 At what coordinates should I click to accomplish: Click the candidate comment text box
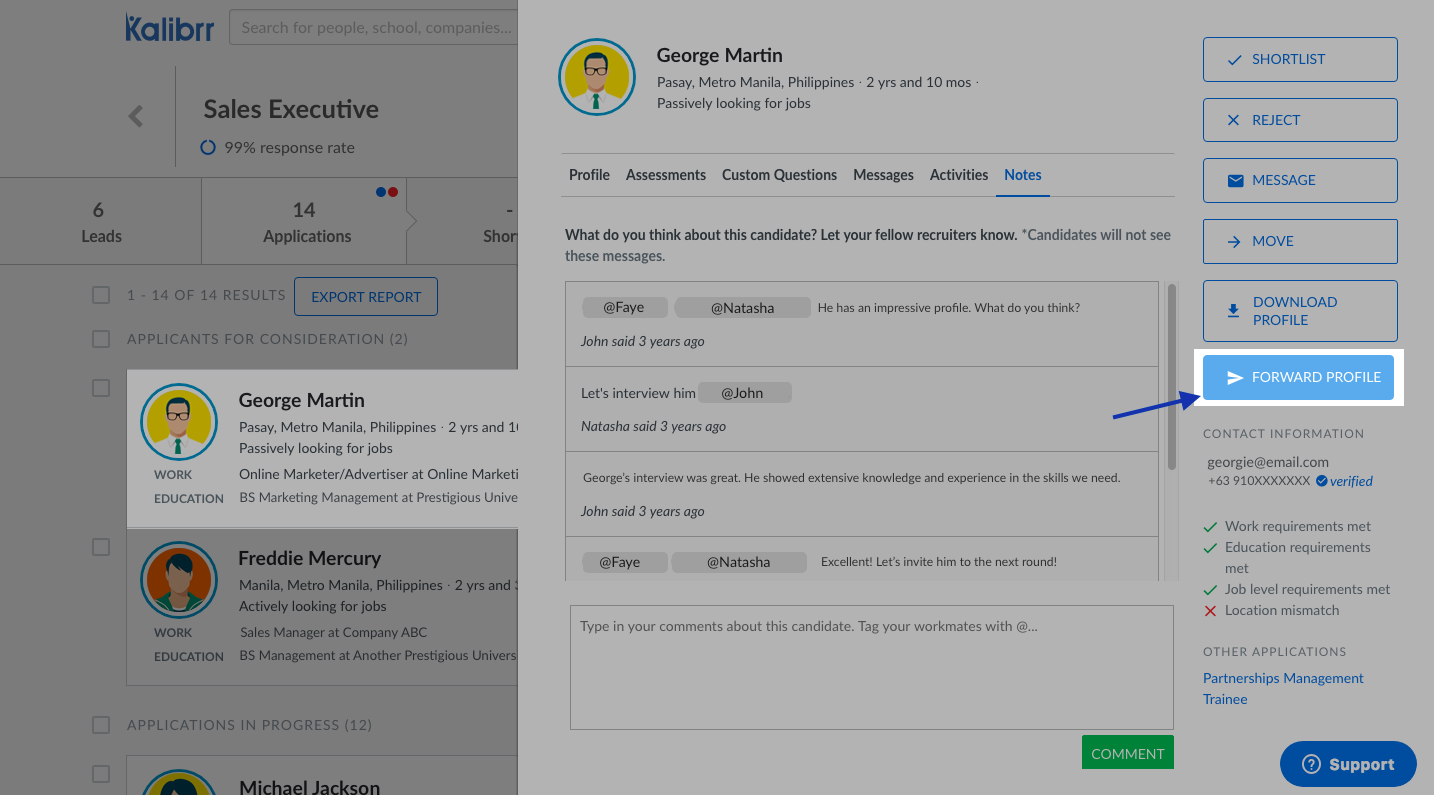871,667
